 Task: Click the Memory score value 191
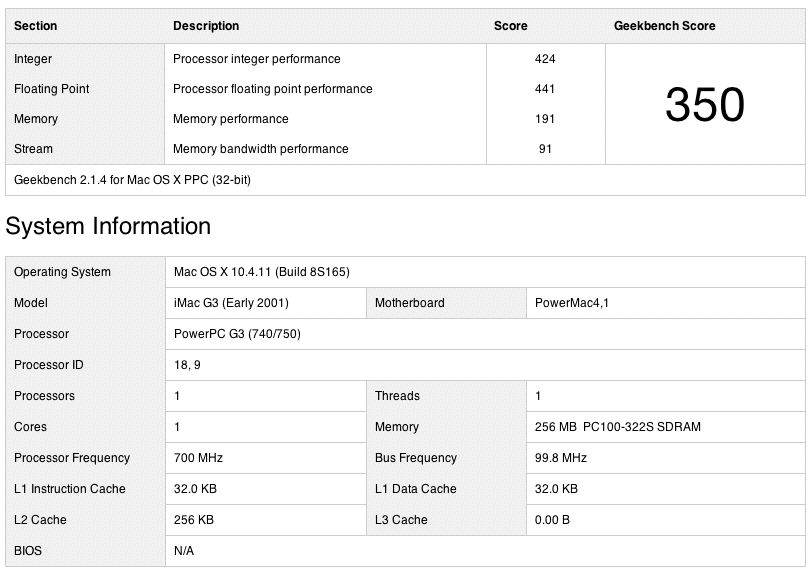(545, 119)
